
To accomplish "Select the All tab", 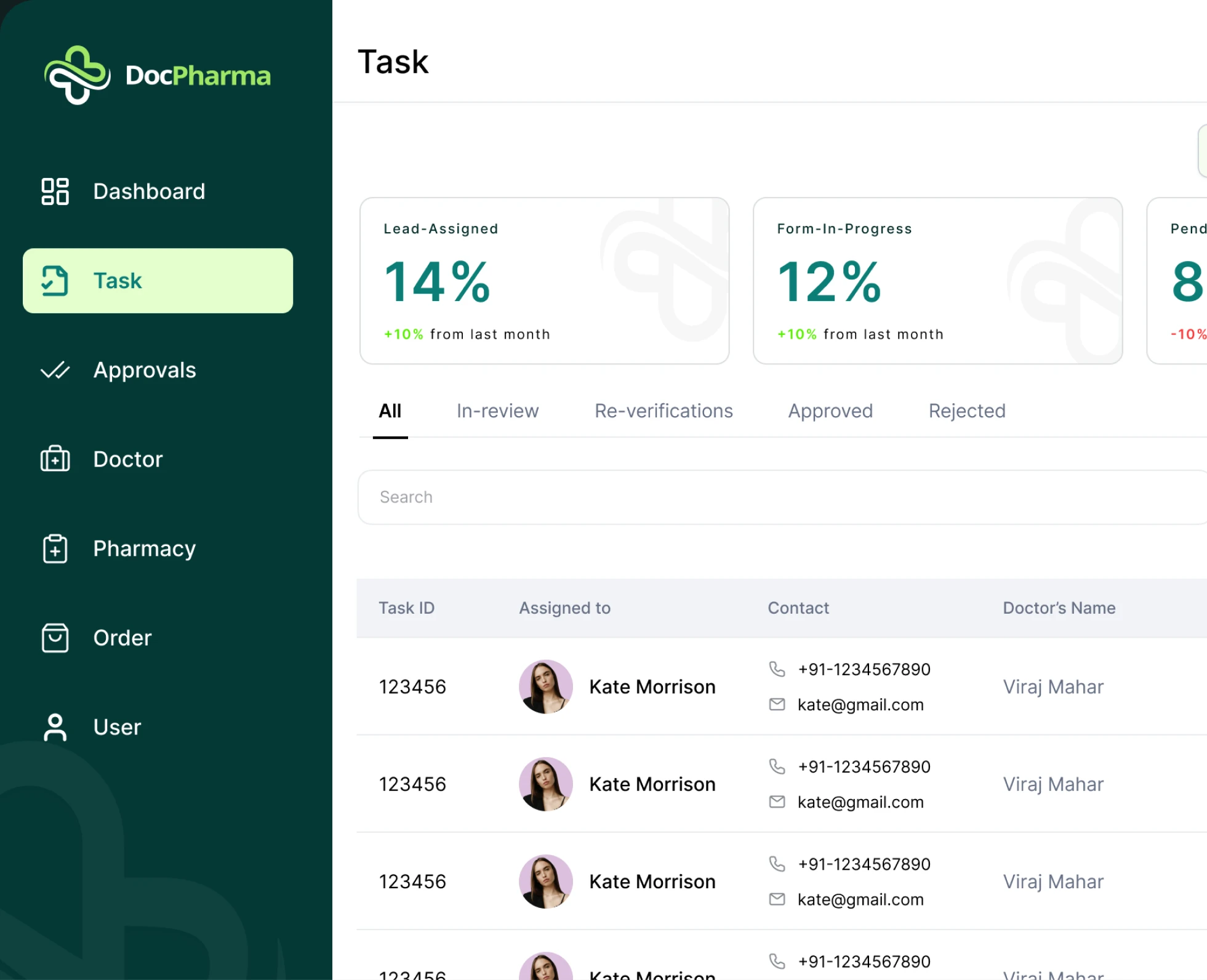I will (x=390, y=411).
